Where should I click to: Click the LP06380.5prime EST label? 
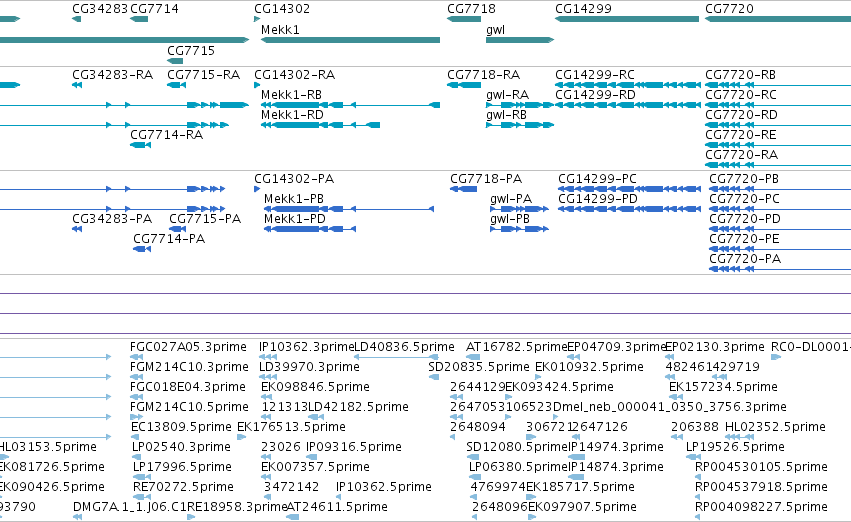click(518, 468)
